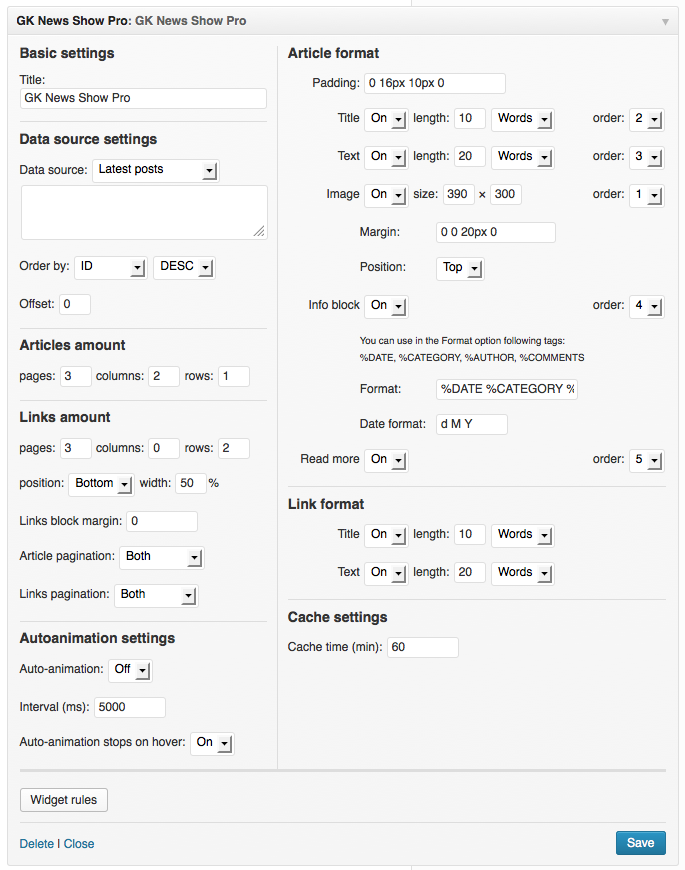Click the Delete link
The width and height of the screenshot is (685, 870).
[x=37, y=844]
